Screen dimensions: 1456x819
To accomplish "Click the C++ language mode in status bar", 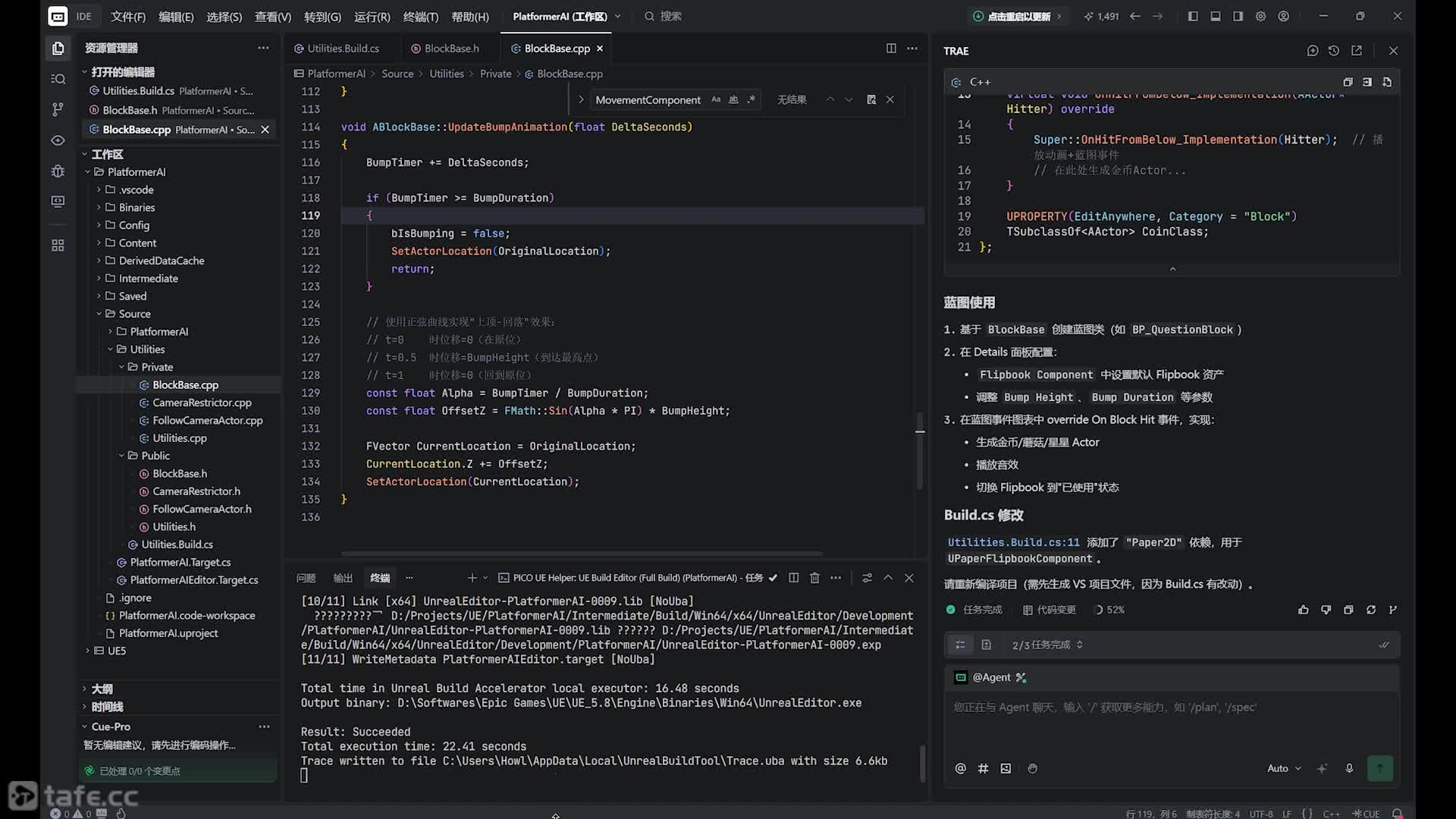I will pos(1331,814).
